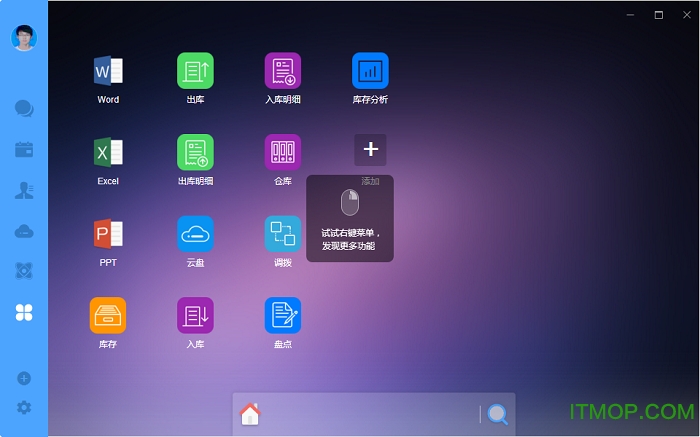The width and height of the screenshot is (700, 437).
Task: Open the 云盘 cloud drive app
Action: click(195, 234)
